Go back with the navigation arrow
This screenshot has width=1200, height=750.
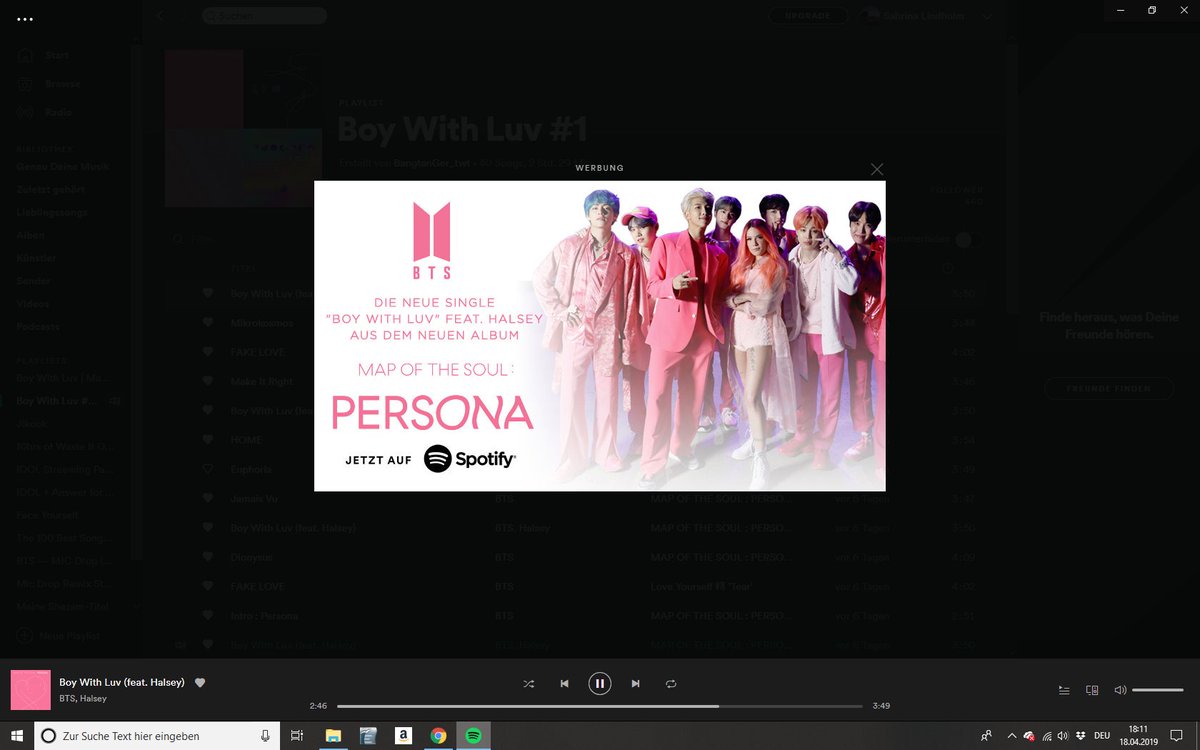click(160, 16)
